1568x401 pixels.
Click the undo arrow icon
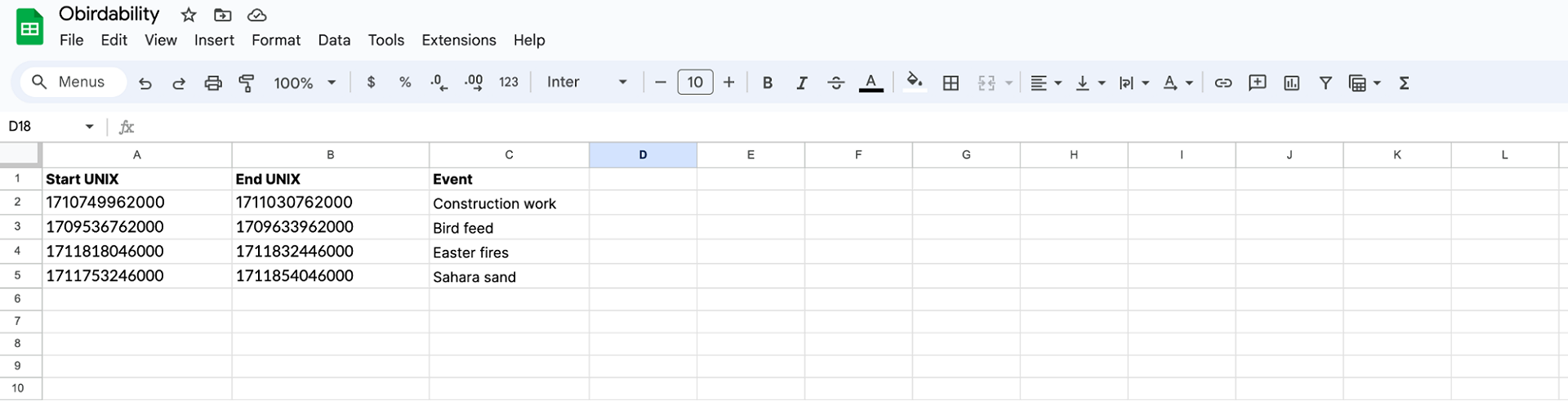pos(145,82)
